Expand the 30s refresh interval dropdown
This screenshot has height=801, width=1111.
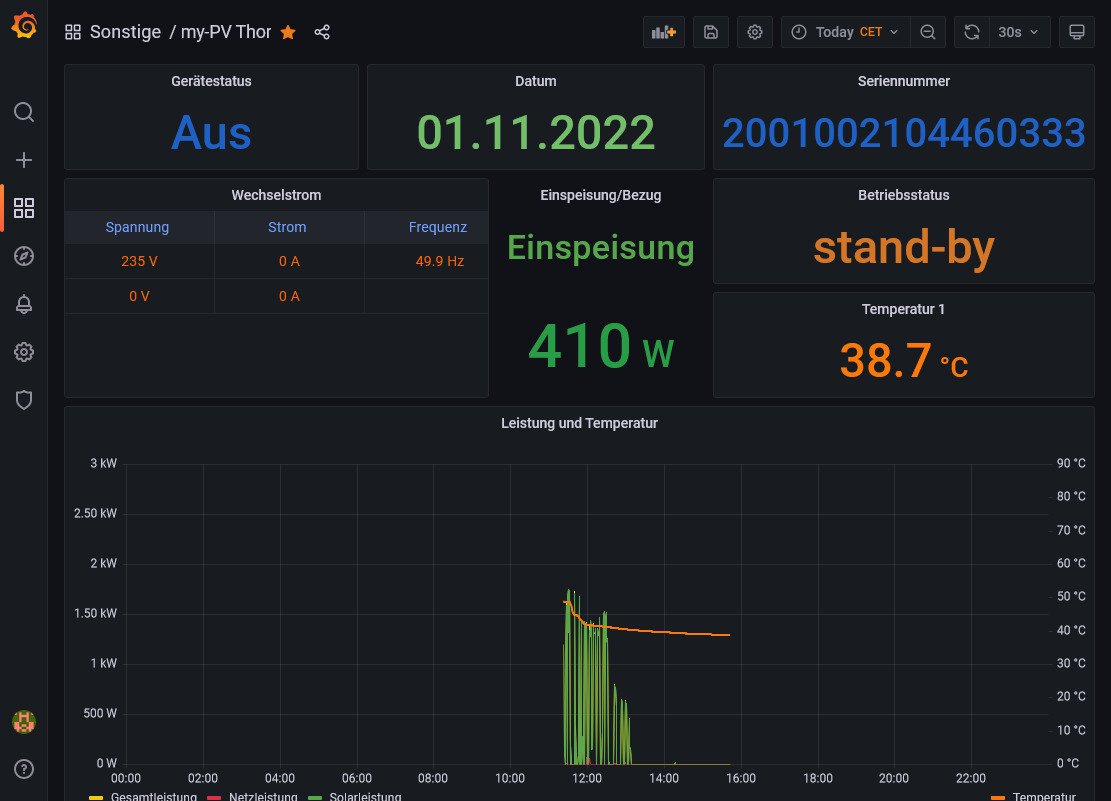point(1019,32)
